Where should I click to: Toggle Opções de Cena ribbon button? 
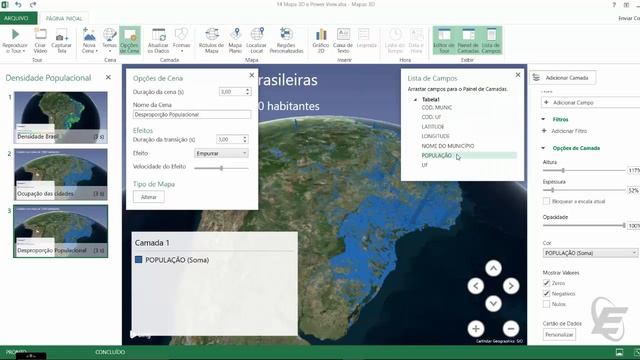(x=130, y=40)
